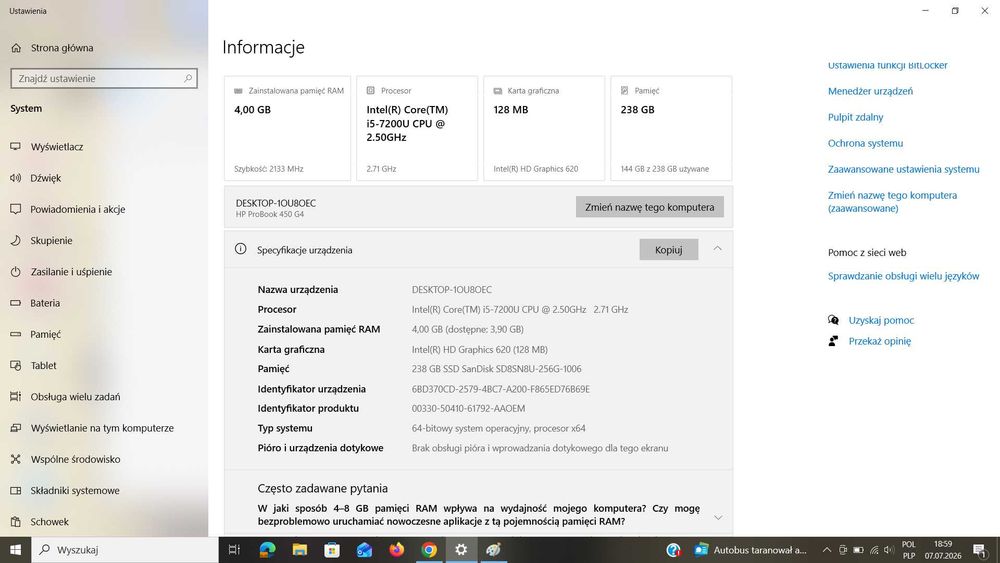The height and width of the screenshot is (563, 1000).
Task: Launch Google Chrome from taskbar
Action: pos(429,550)
